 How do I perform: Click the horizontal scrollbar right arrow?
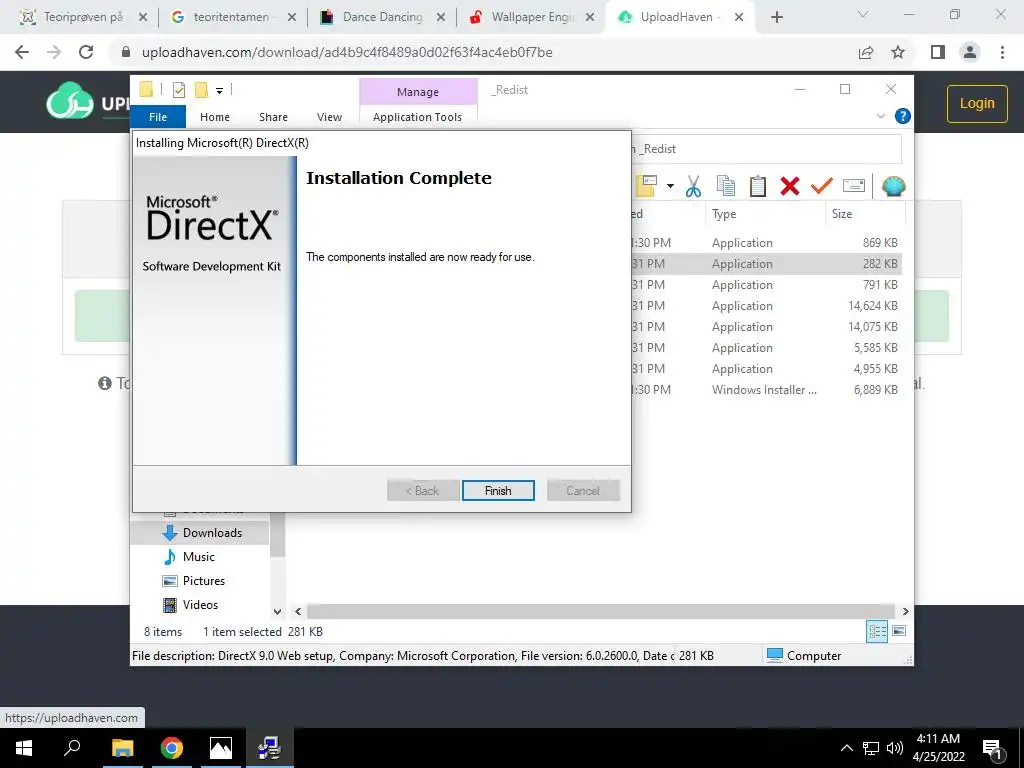905,611
